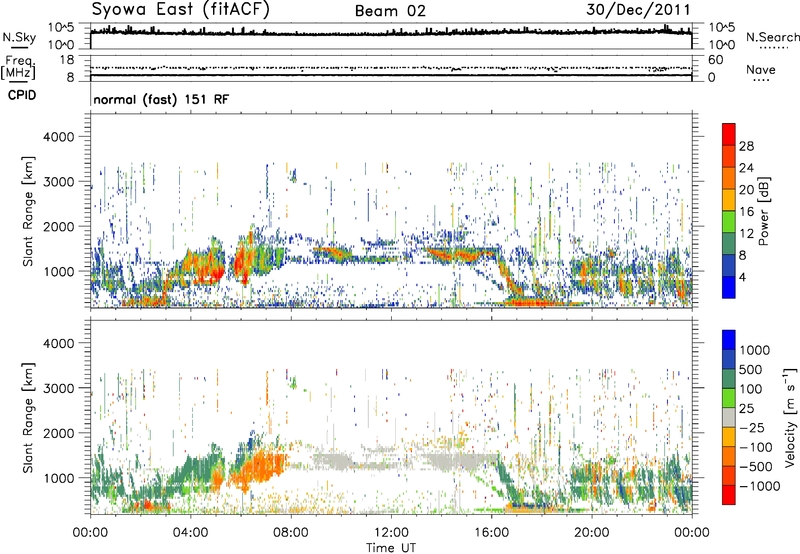
Task: Click the "Power [dB]" colorbar title
Action: pyautogui.click(x=764, y=211)
